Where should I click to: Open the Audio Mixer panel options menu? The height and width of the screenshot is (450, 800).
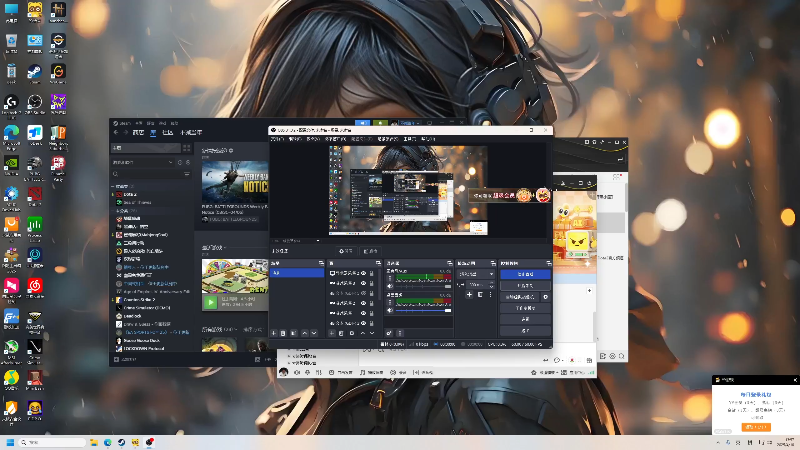[400, 333]
